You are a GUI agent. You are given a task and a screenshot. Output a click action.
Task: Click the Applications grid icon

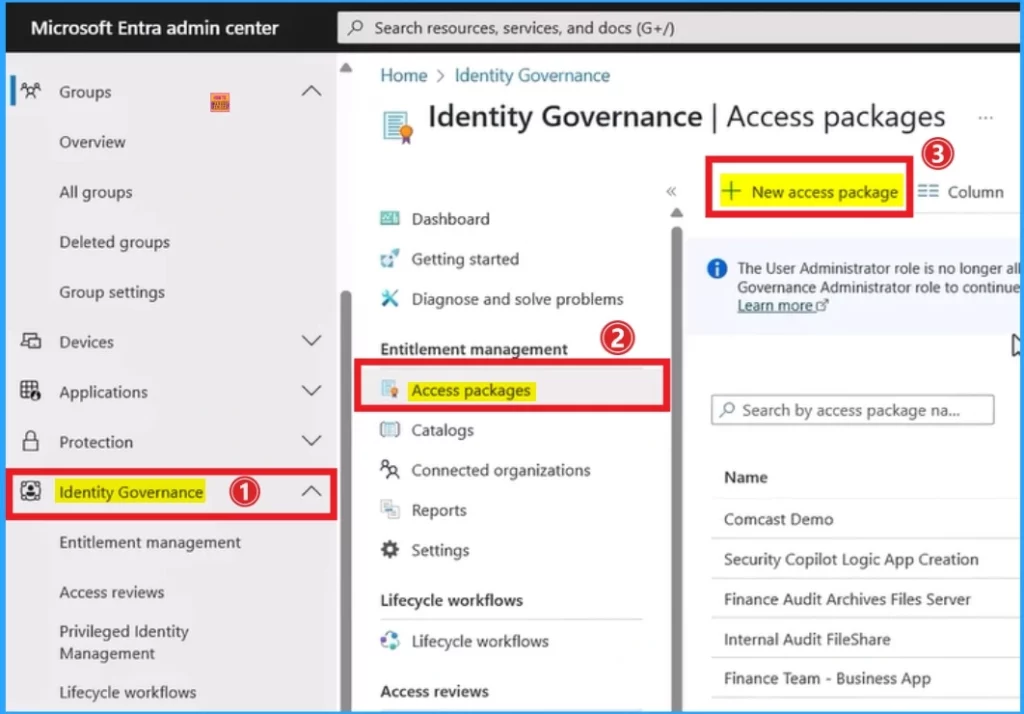click(x=30, y=391)
